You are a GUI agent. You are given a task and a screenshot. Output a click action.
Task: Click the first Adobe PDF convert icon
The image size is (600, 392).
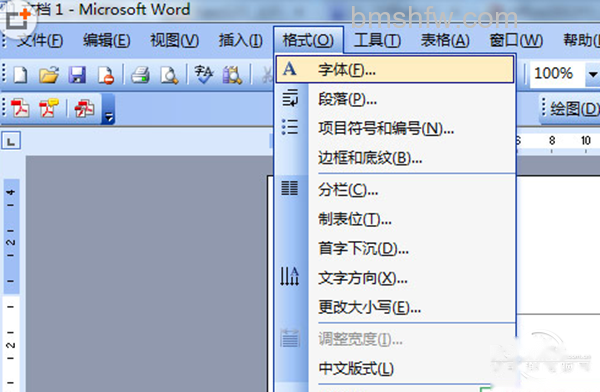pyautogui.click(x=20, y=108)
